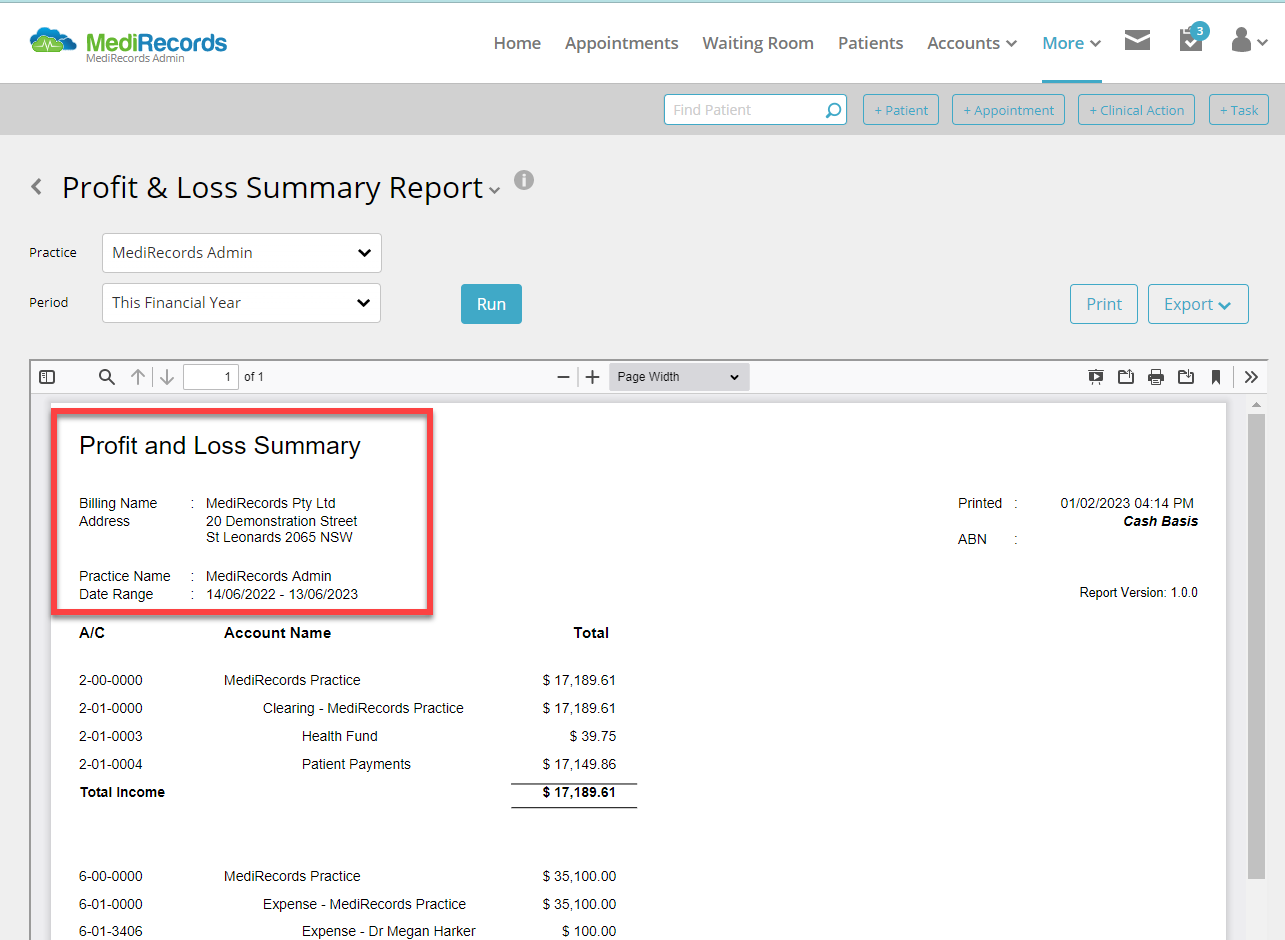Image resolution: width=1285 pixels, height=940 pixels.
Task: Click the Health Fund account row
Action: coord(347,736)
